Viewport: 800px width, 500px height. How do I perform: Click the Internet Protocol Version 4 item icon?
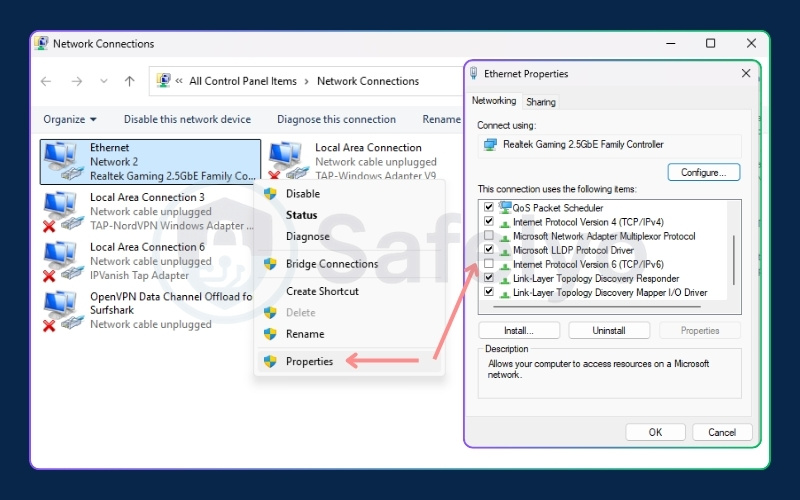point(505,222)
